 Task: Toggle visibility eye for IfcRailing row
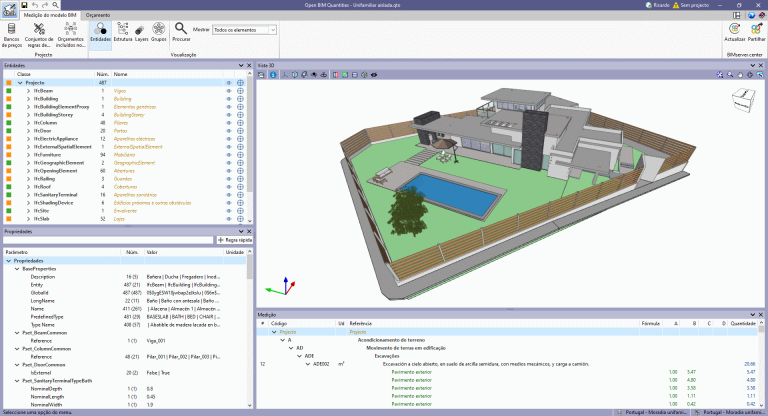(x=229, y=179)
